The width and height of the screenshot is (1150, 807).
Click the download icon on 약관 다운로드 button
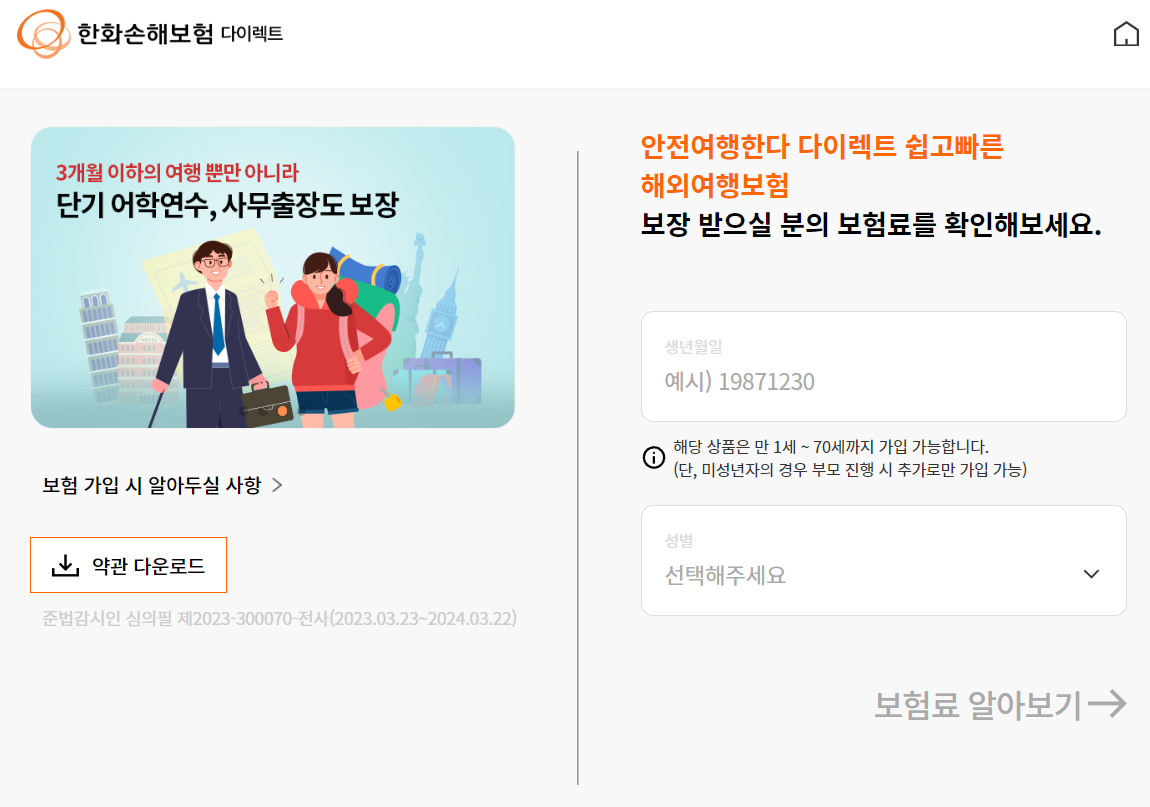[63, 564]
